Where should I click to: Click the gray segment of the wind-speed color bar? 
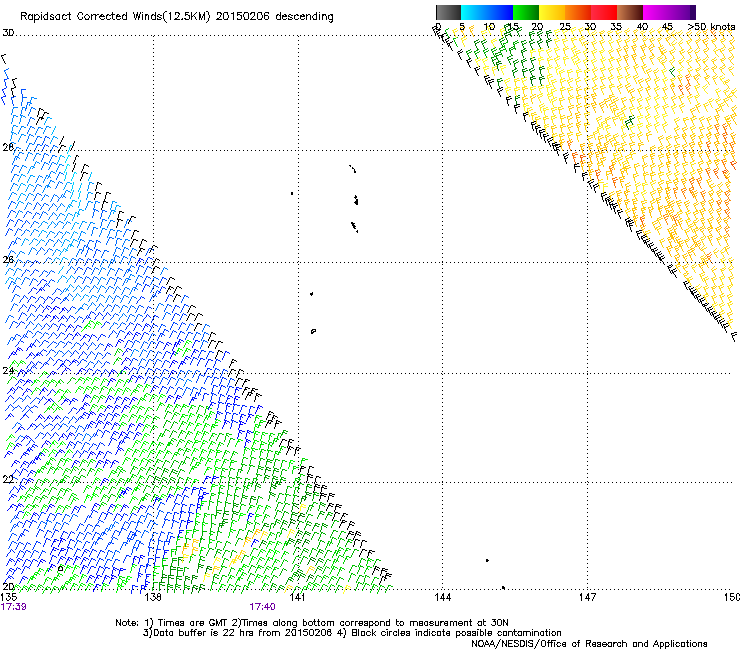pyautogui.click(x=448, y=12)
